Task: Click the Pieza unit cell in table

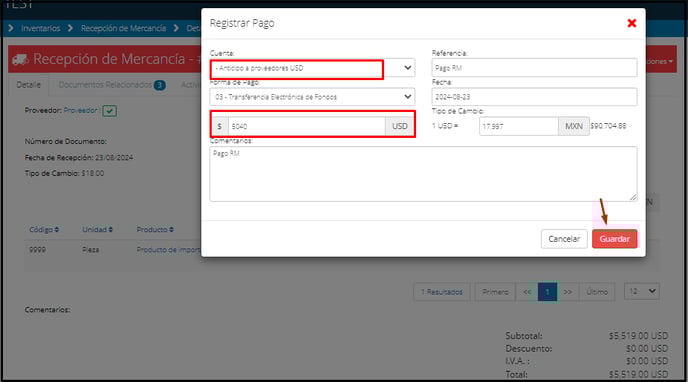Action: pyautogui.click(x=90, y=250)
